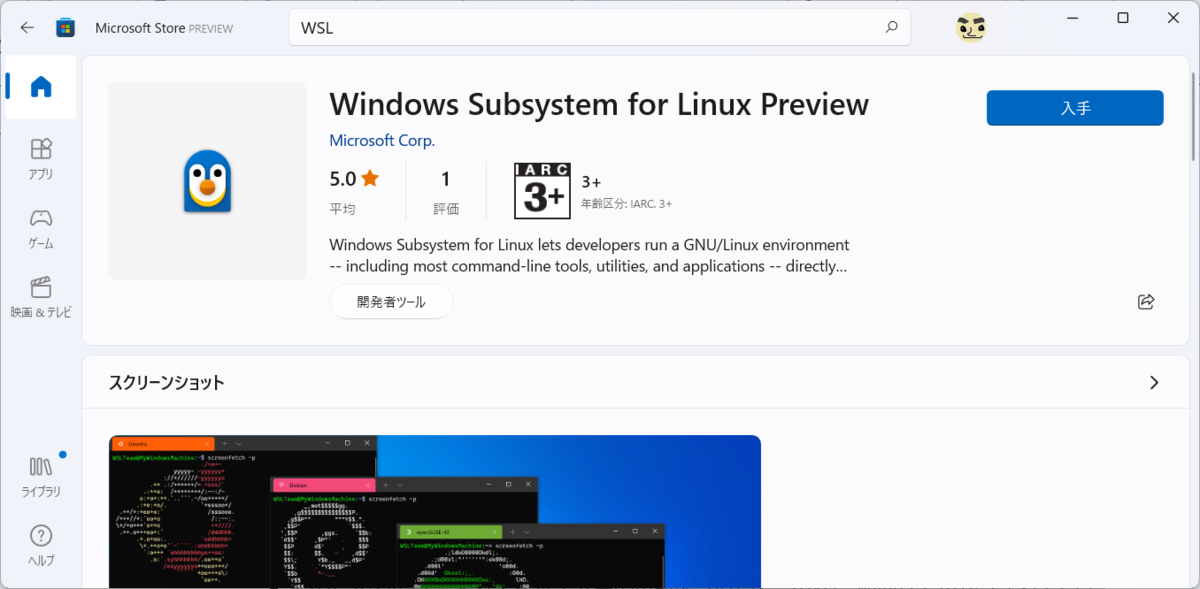Click the IARC 3+ rating badge
Screen dimensions: 1200x589
pos(541,190)
